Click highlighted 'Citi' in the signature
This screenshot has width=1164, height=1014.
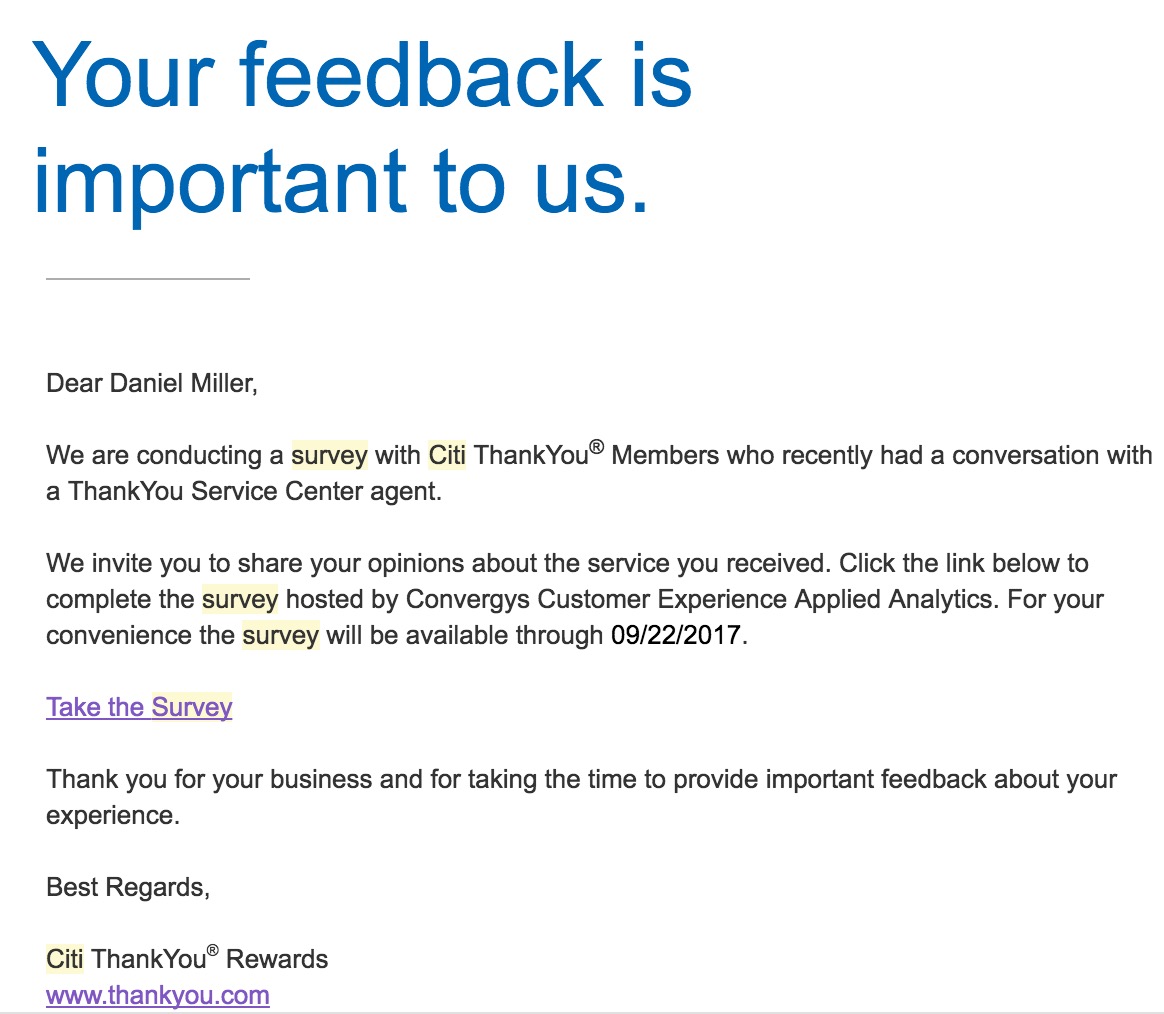pyautogui.click(x=64, y=959)
